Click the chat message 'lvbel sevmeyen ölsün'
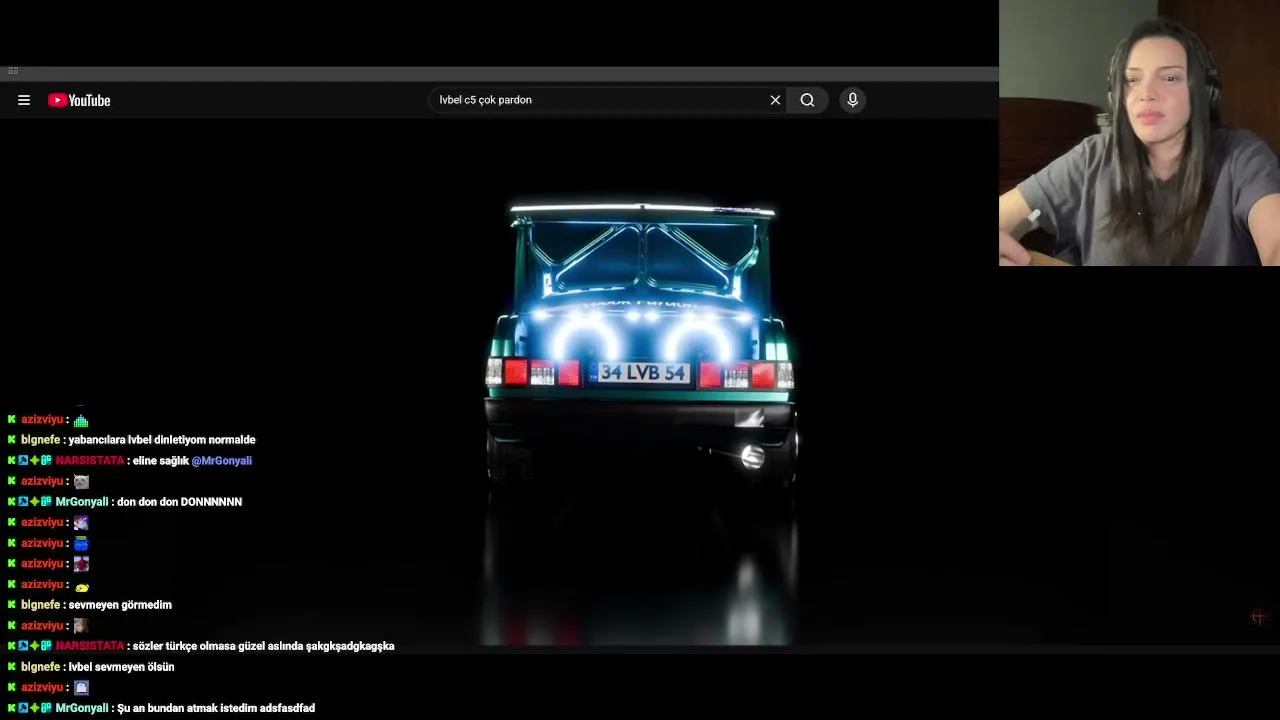The width and height of the screenshot is (1280, 720). click(x=121, y=667)
